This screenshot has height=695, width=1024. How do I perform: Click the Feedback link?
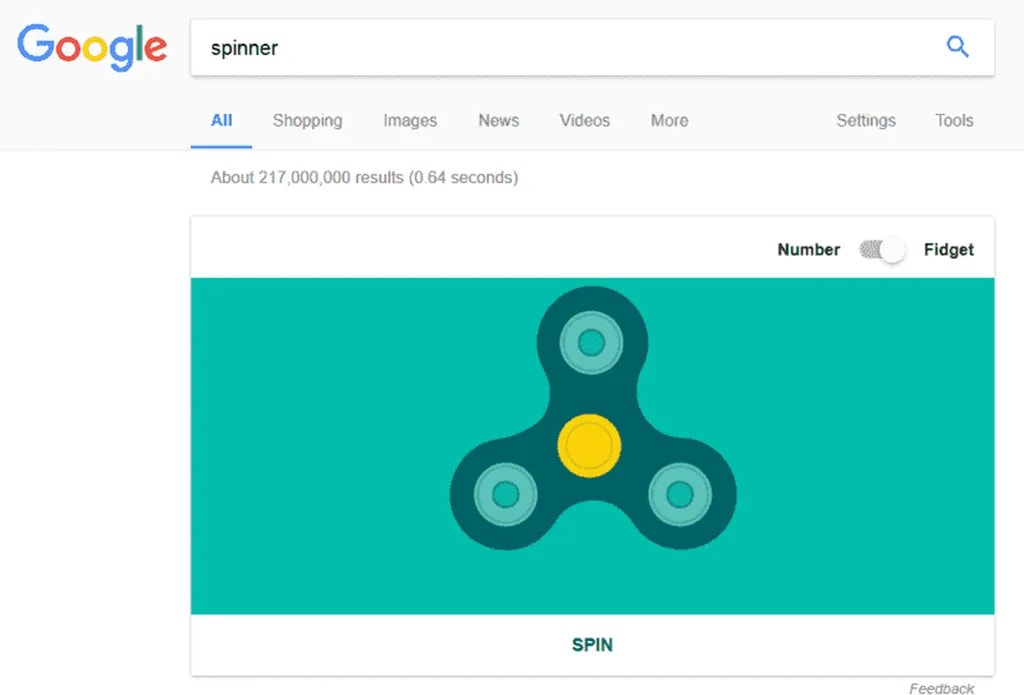941,688
